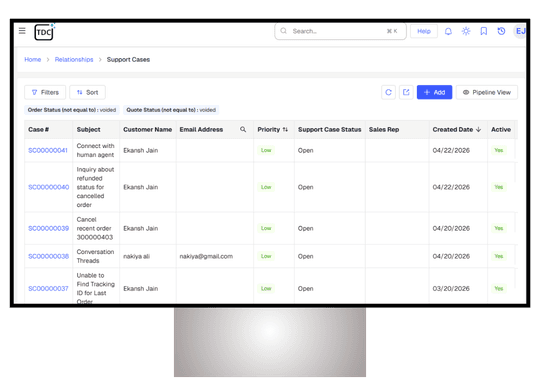Click Support Cases breadcrumb text

(x=128, y=60)
